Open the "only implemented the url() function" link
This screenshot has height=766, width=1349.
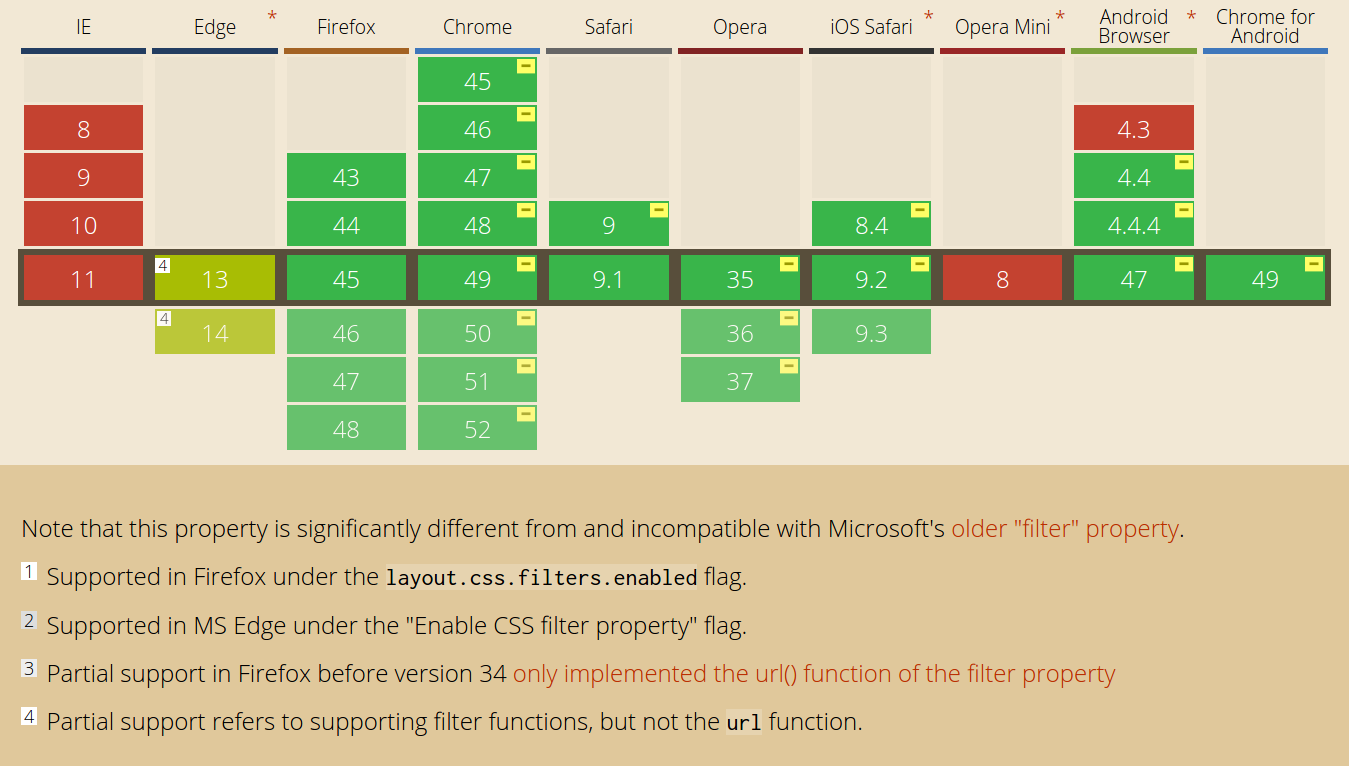(x=814, y=674)
